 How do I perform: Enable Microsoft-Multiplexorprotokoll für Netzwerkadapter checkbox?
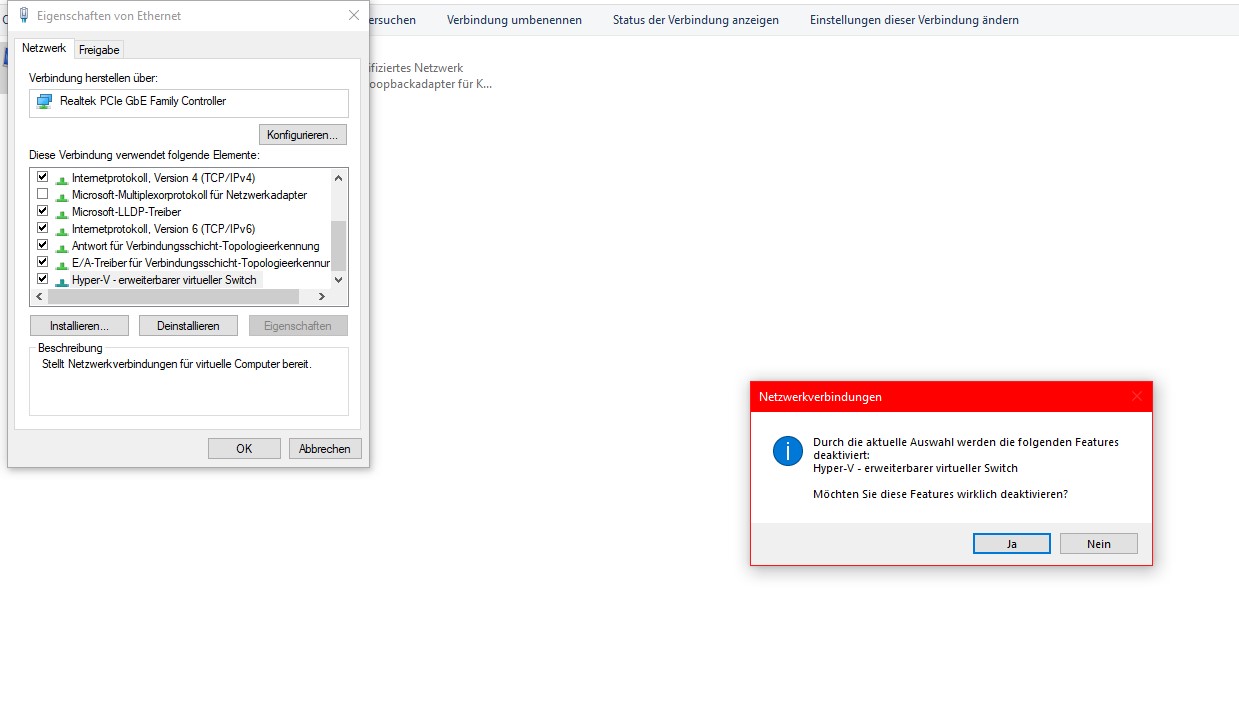(42, 194)
